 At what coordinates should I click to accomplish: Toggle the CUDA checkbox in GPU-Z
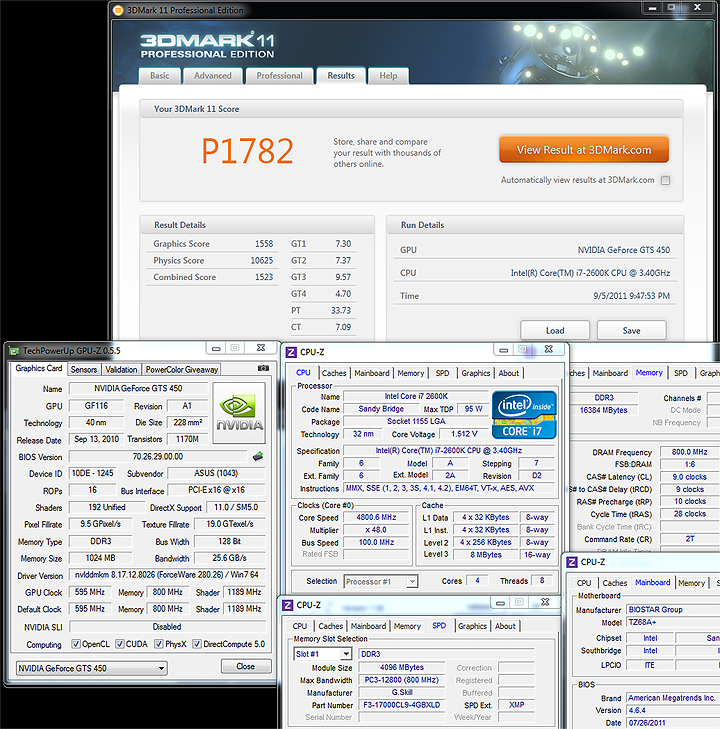(x=120, y=644)
